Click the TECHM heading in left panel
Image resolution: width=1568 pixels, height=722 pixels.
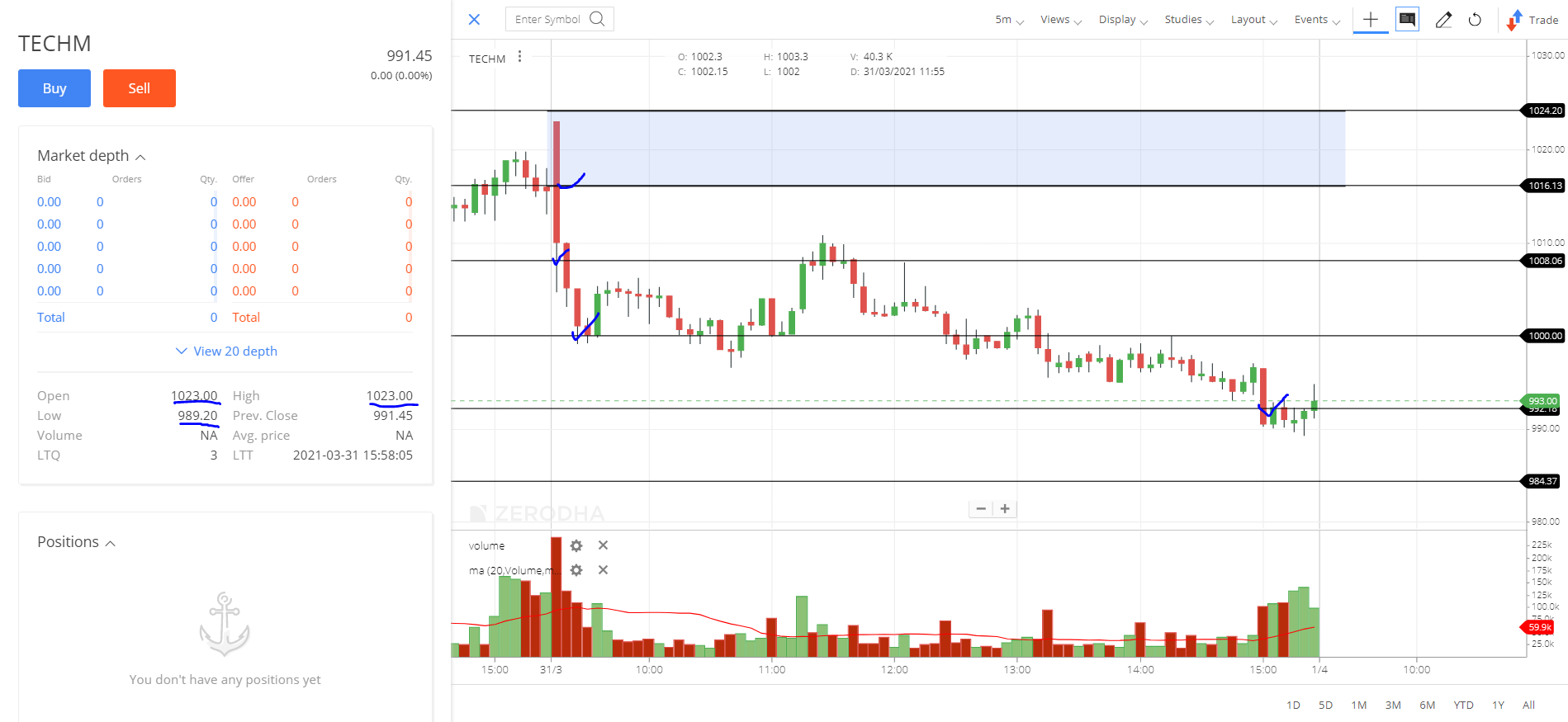pyautogui.click(x=54, y=44)
